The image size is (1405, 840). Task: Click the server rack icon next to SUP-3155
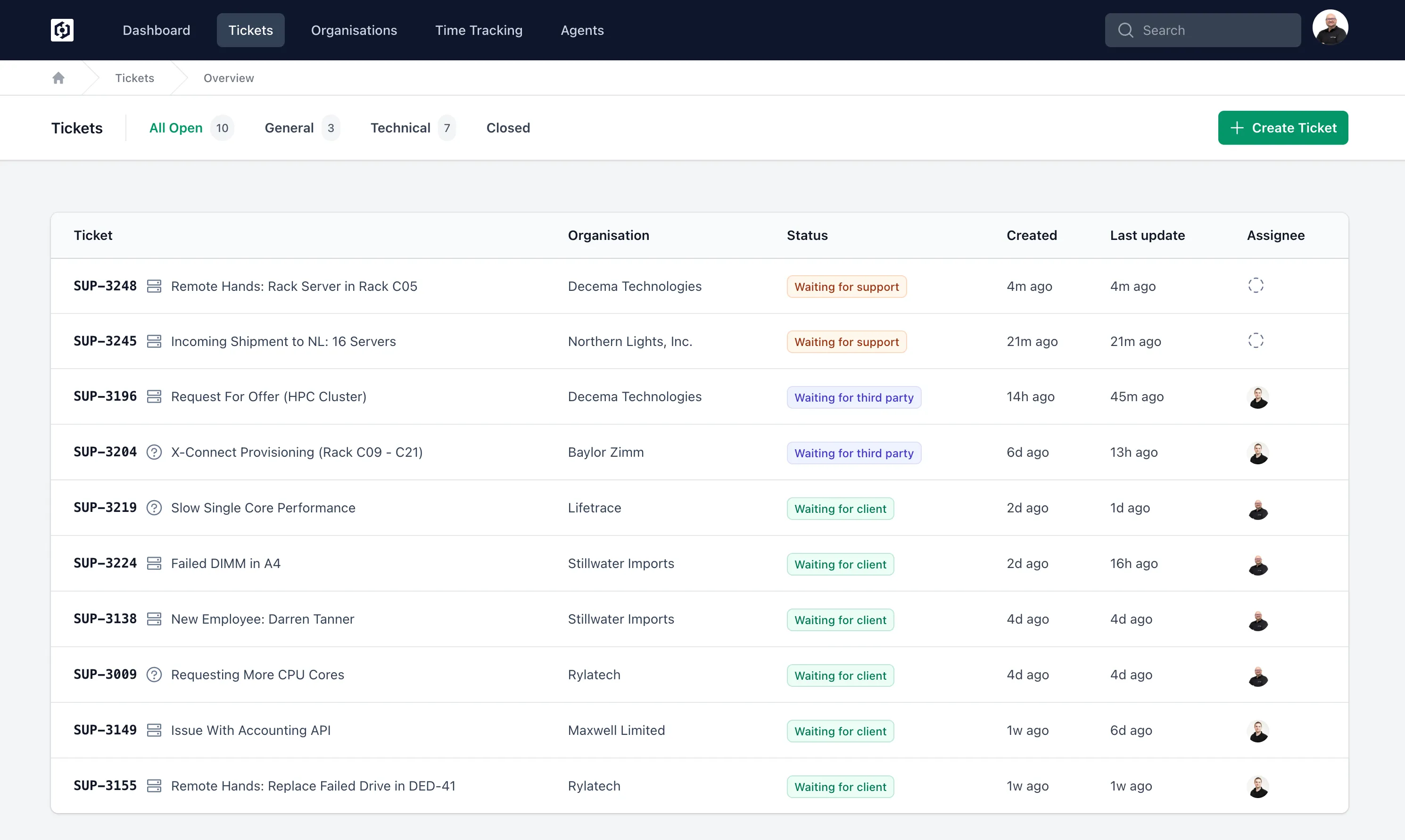point(155,786)
